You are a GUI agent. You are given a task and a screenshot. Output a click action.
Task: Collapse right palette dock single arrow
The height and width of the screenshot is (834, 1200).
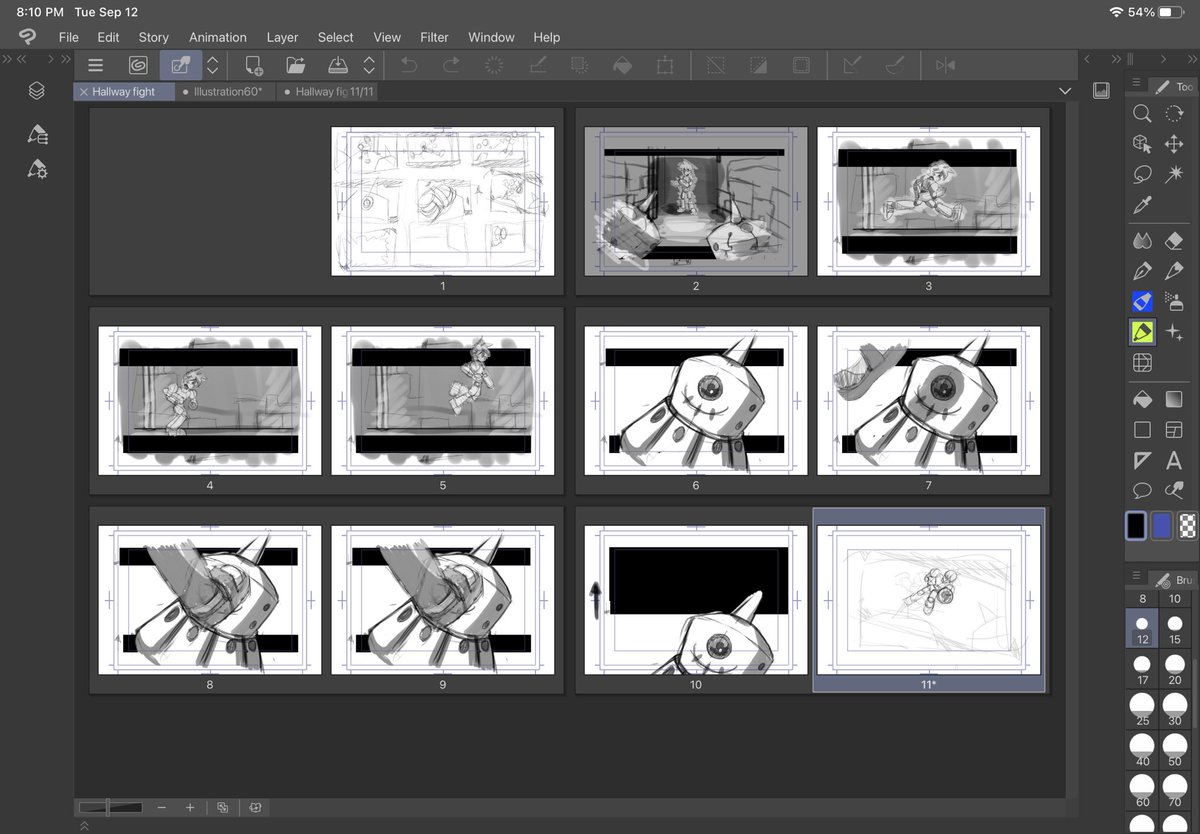tap(1088, 59)
